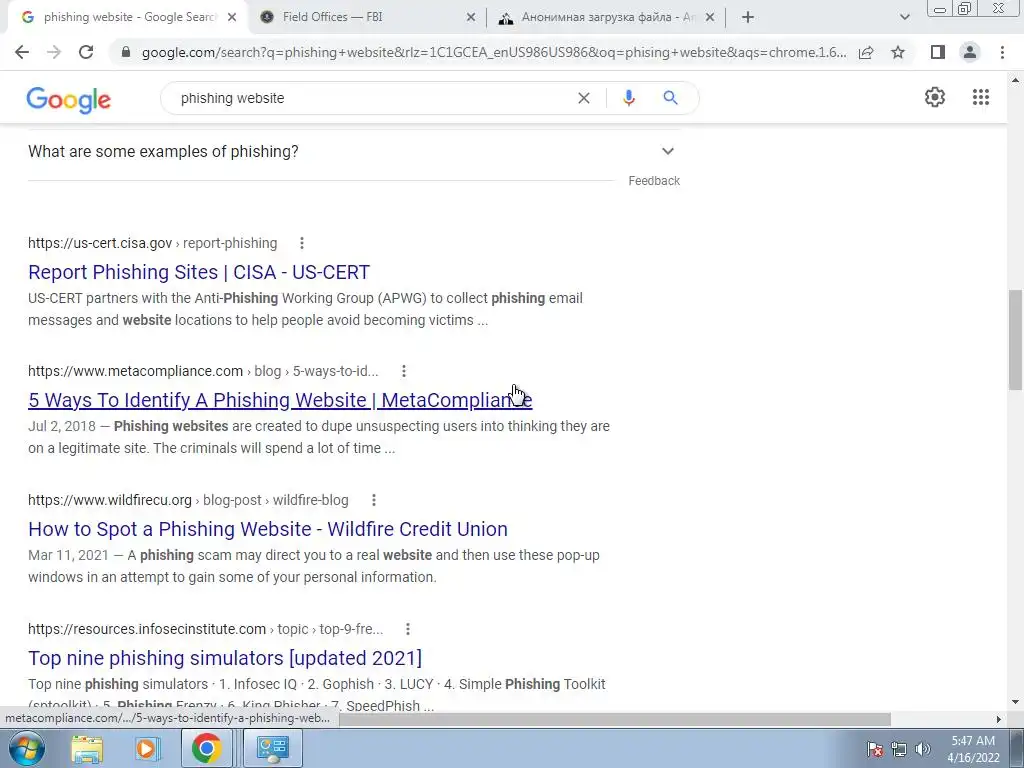Close the 'Анонимная загрузка файла' tab
1024x768 pixels.
coord(709,18)
